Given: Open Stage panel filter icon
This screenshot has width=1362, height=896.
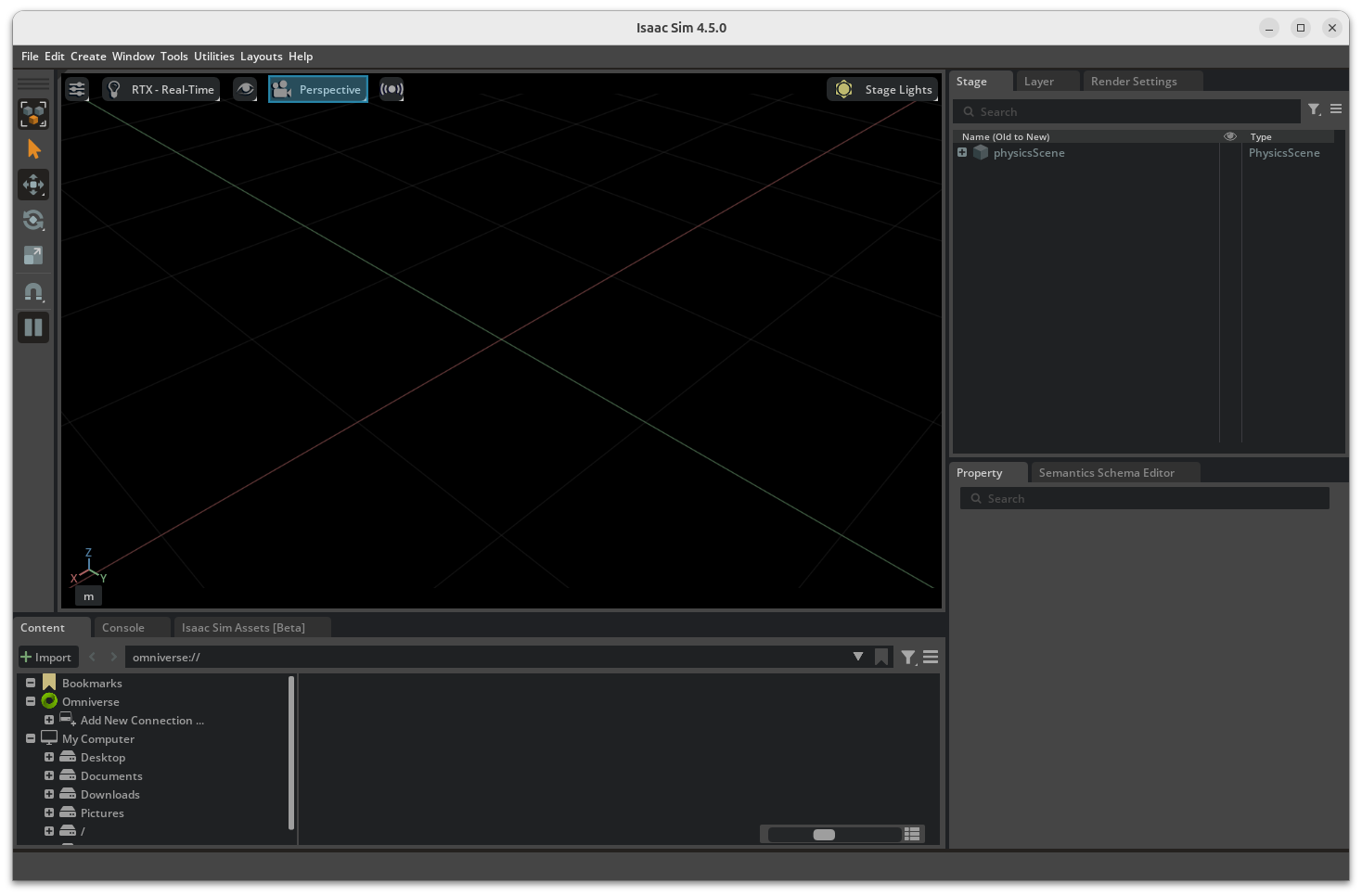Looking at the screenshot, I should point(1314,109).
